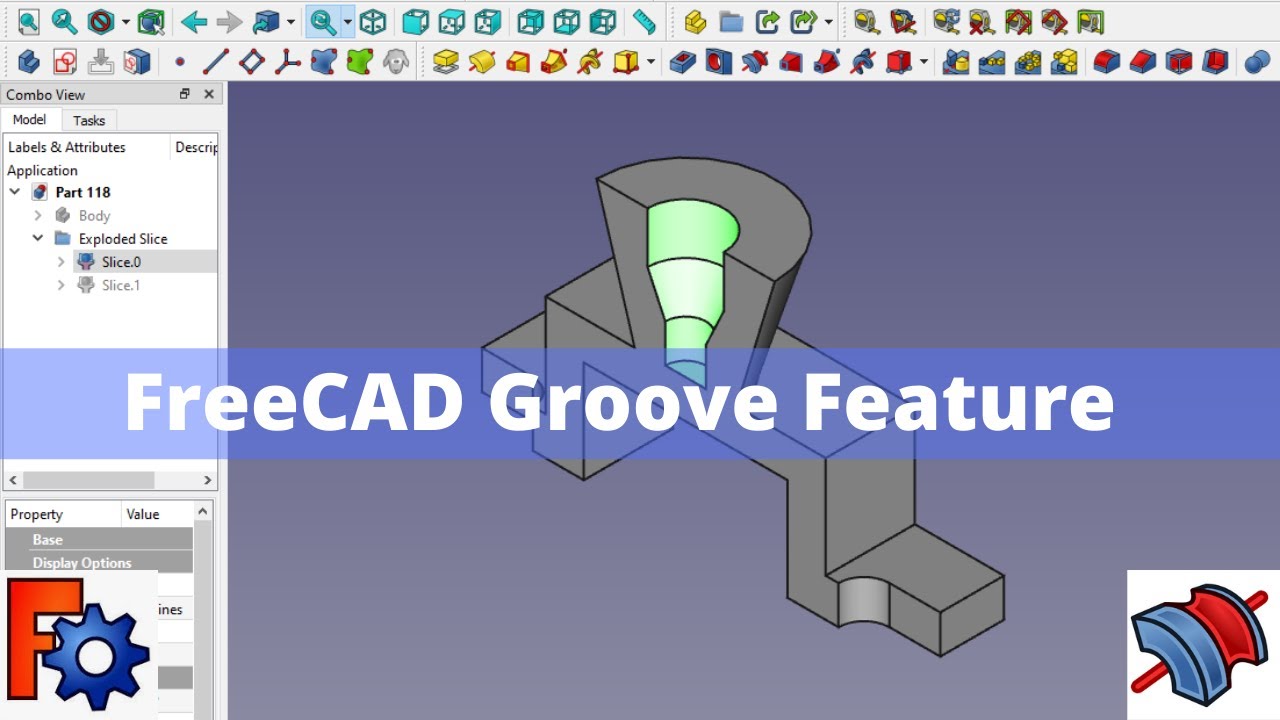Go back with the left arrow icon
Viewport: 1280px width, 720px height.
[x=193, y=21]
